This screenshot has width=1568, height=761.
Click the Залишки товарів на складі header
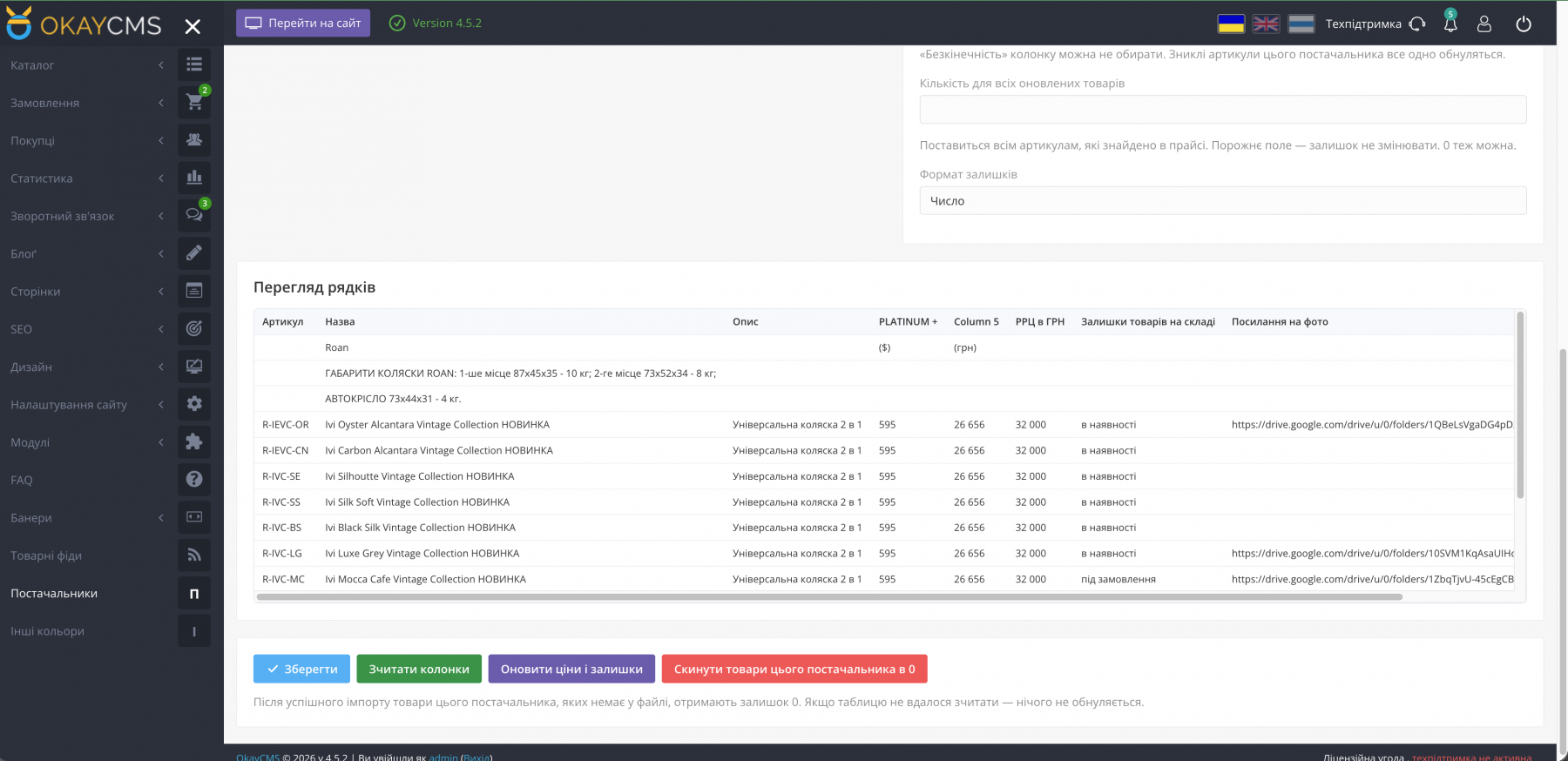(1148, 321)
